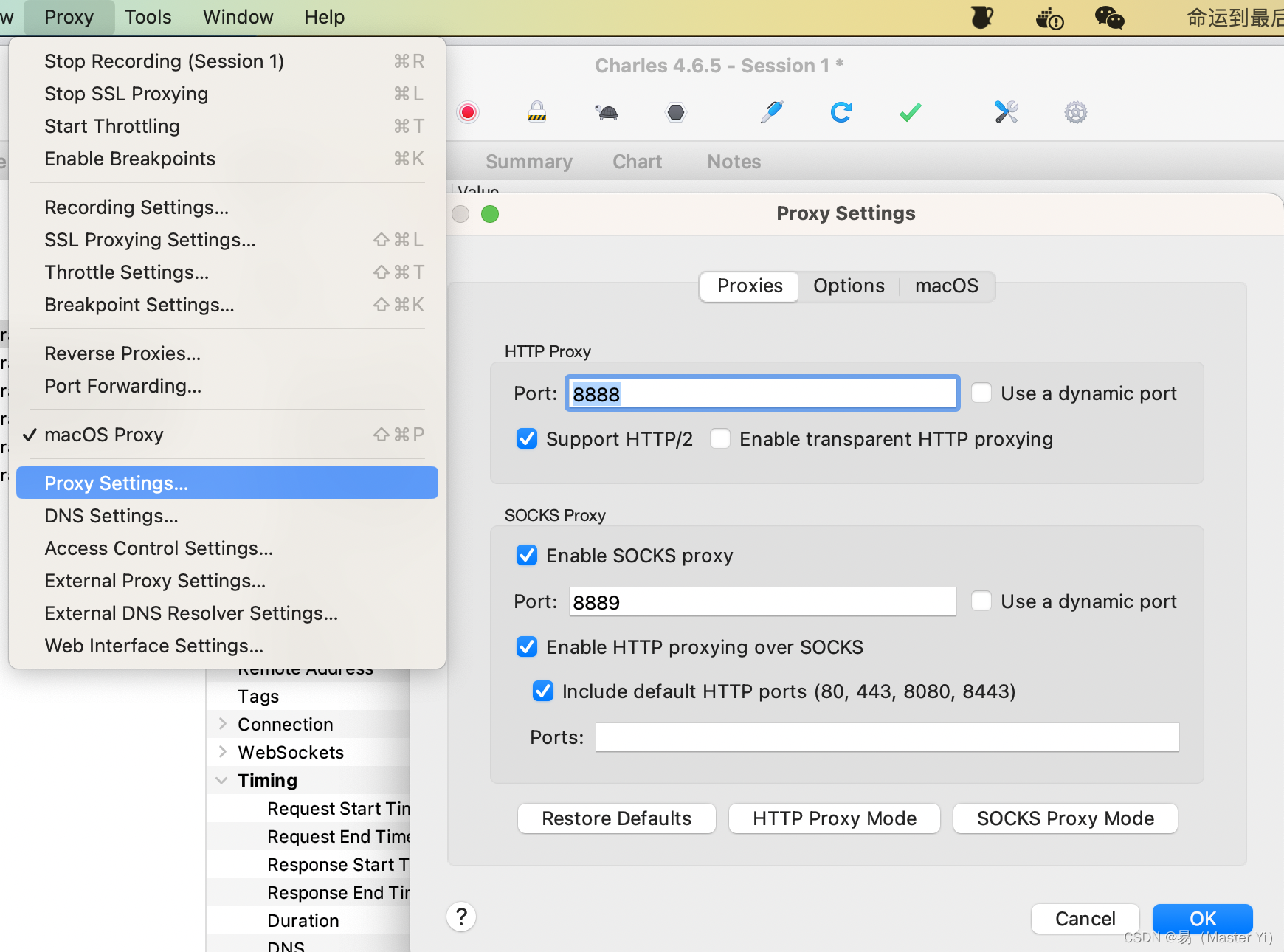Uncheck Enable HTTP proxying over SOCKS
Viewport: 1284px width, 952px height.
(527, 646)
